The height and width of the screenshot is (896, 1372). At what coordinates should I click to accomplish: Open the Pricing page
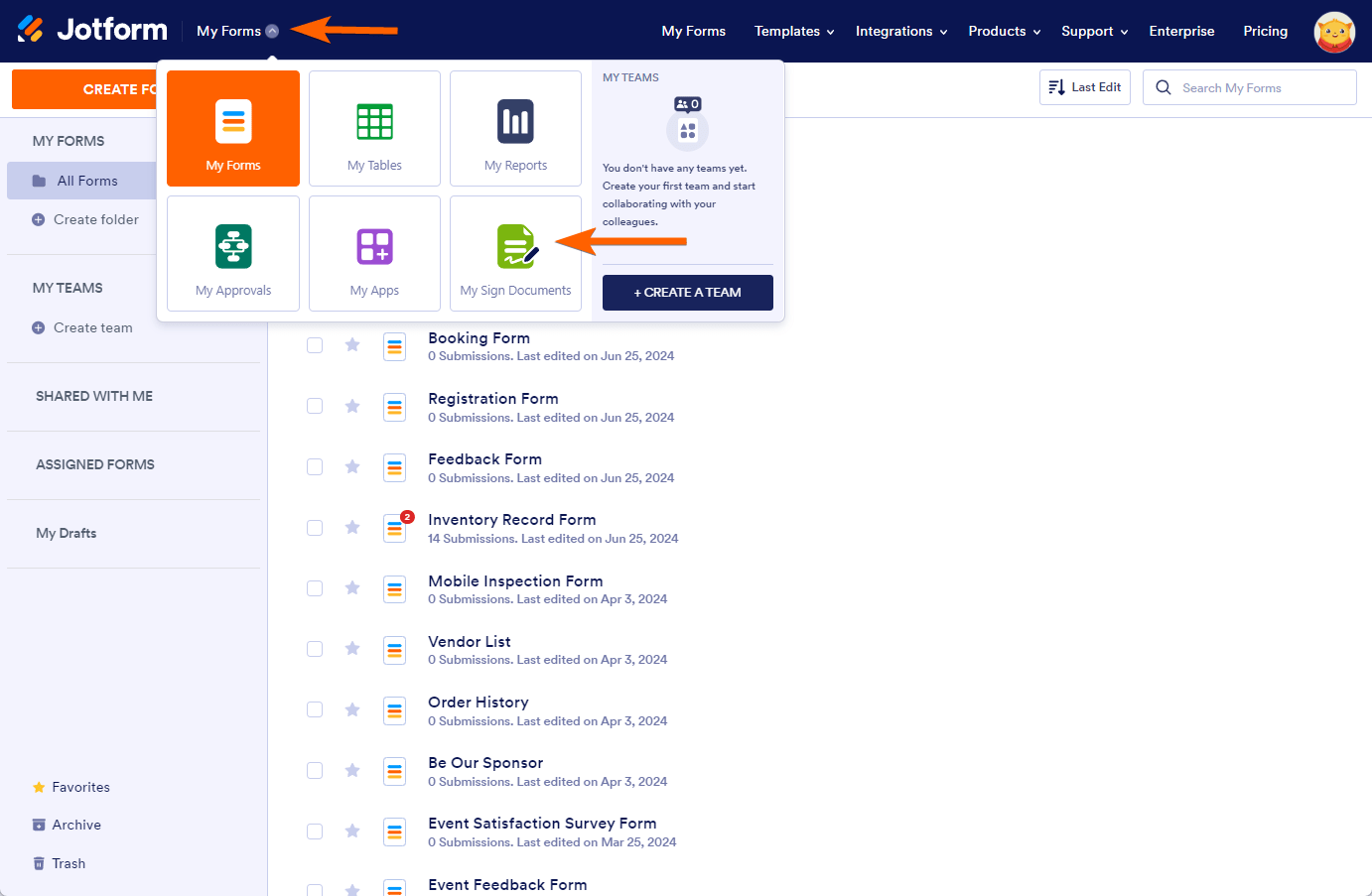(x=1266, y=31)
